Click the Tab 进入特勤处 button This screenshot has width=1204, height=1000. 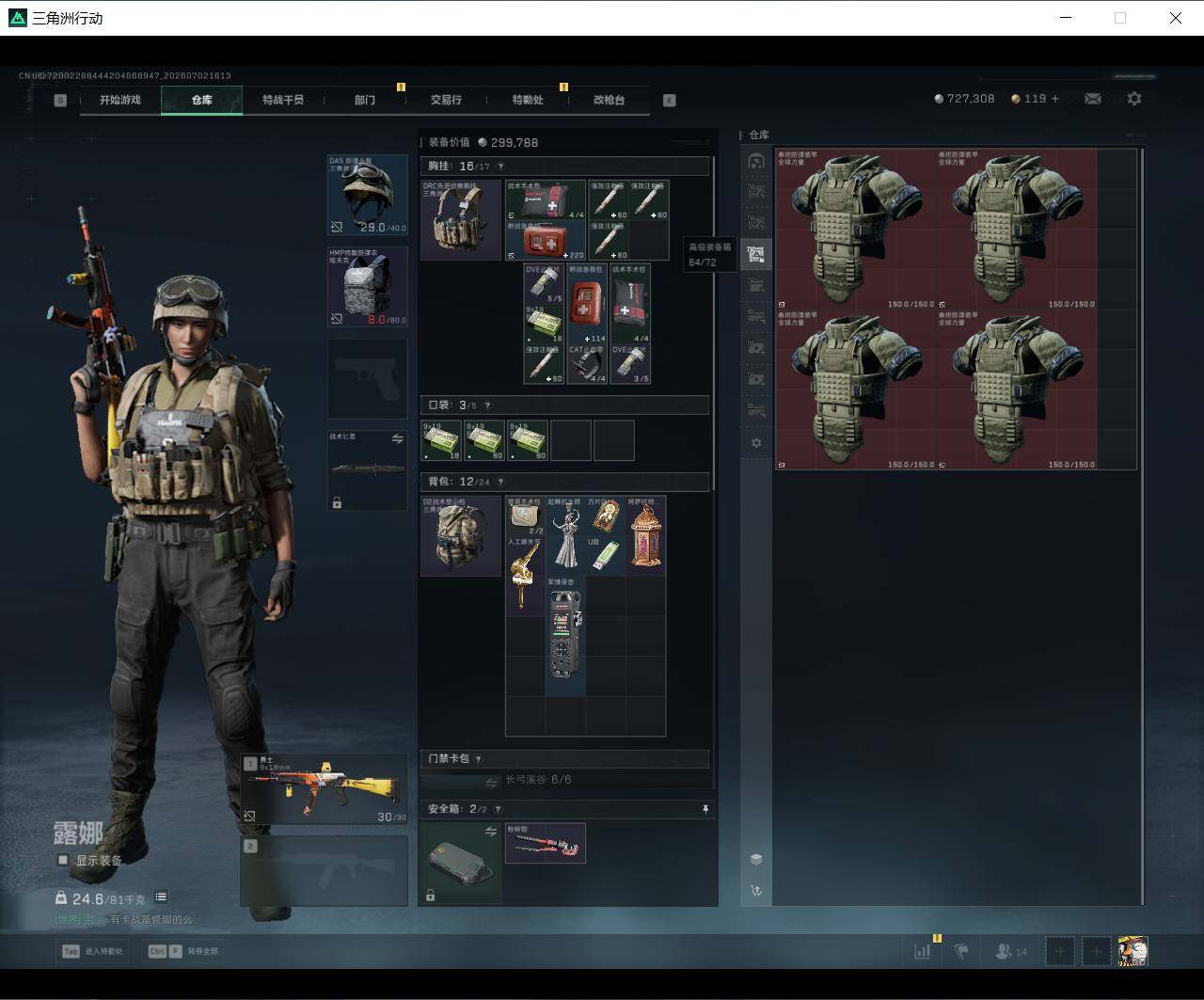click(x=92, y=951)
